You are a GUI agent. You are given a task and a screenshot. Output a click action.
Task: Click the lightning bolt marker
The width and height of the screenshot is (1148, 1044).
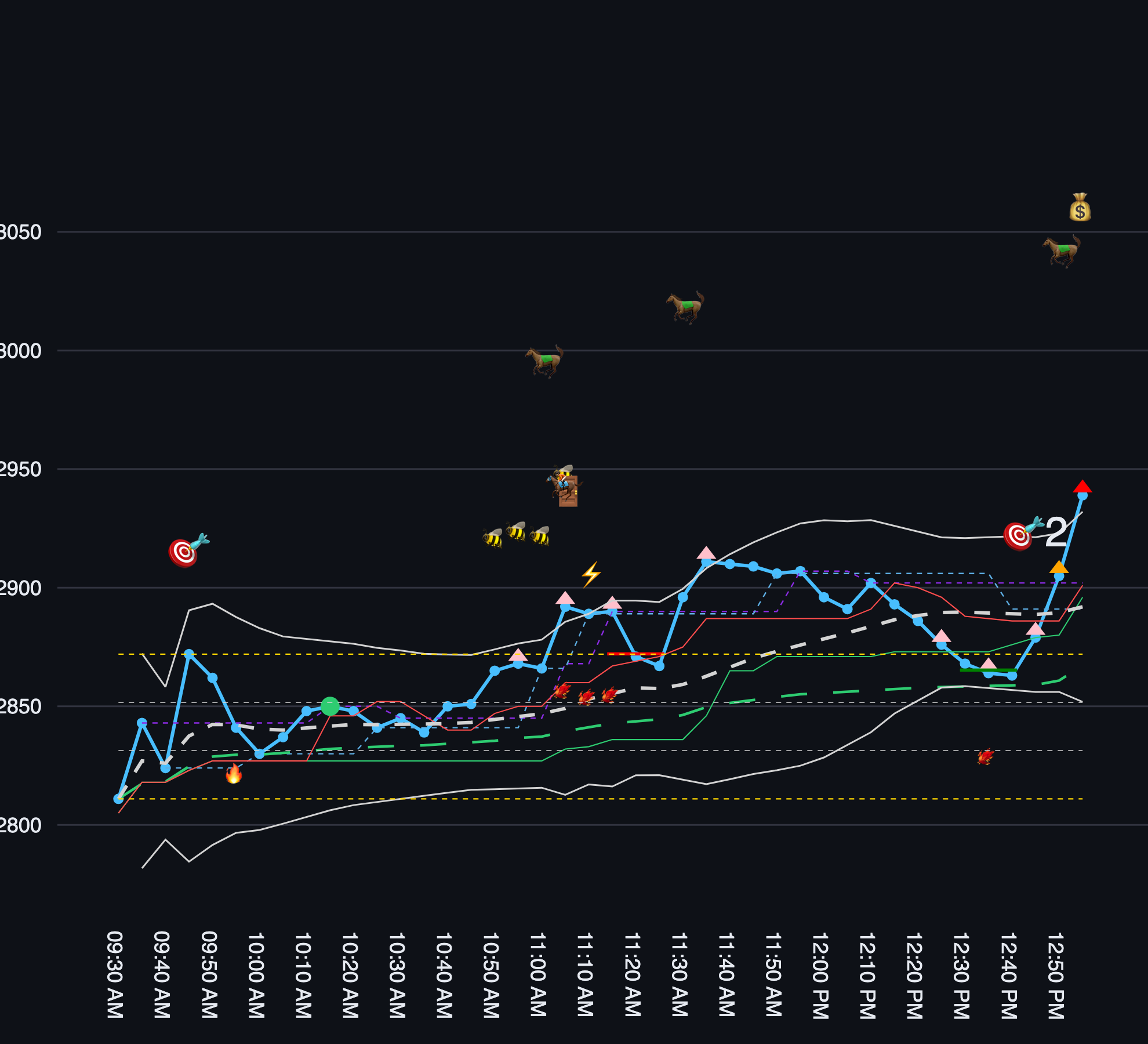click(591, 574)
